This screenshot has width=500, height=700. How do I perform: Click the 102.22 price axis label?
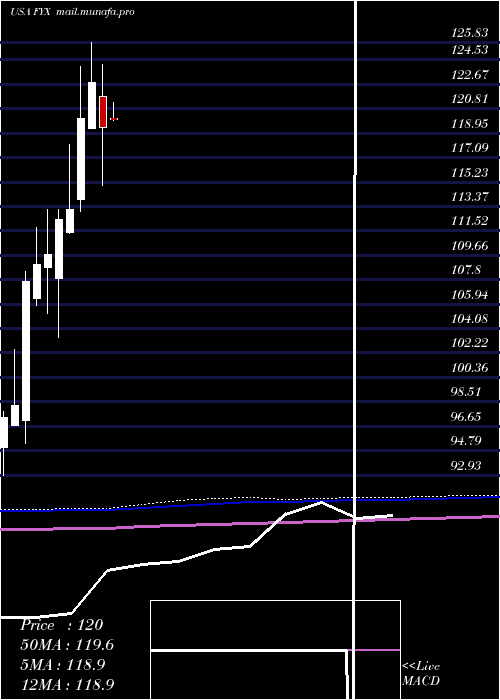click(x=469, y=342)
